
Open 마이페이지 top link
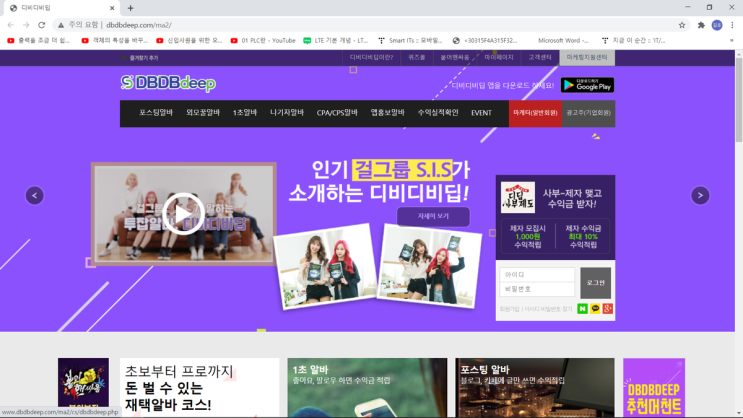tap(499, 57)
